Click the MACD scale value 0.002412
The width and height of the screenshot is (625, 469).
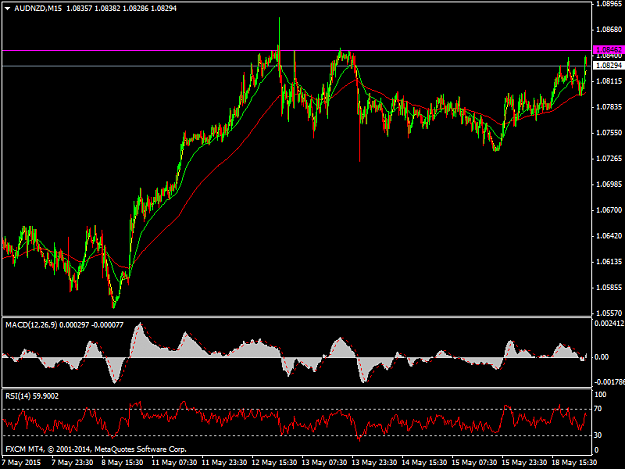[609, 324]
